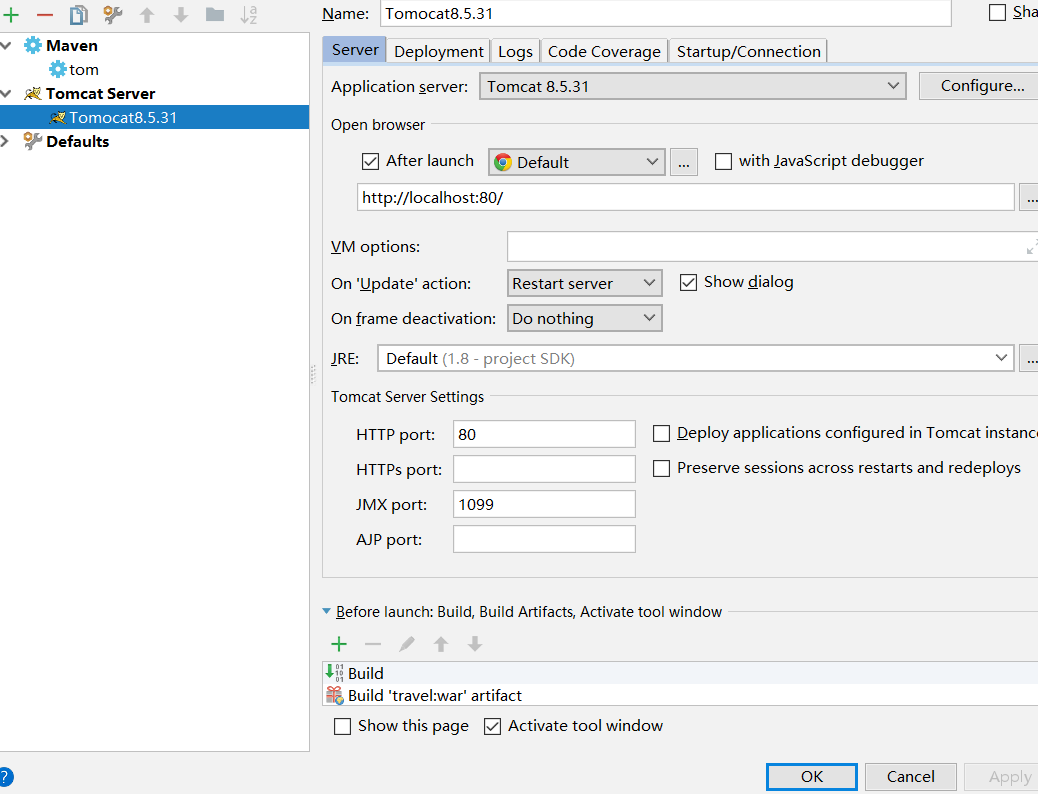Click the Tomcat Server cat icon
This screenshot has height=794, width=1038.
32,93
